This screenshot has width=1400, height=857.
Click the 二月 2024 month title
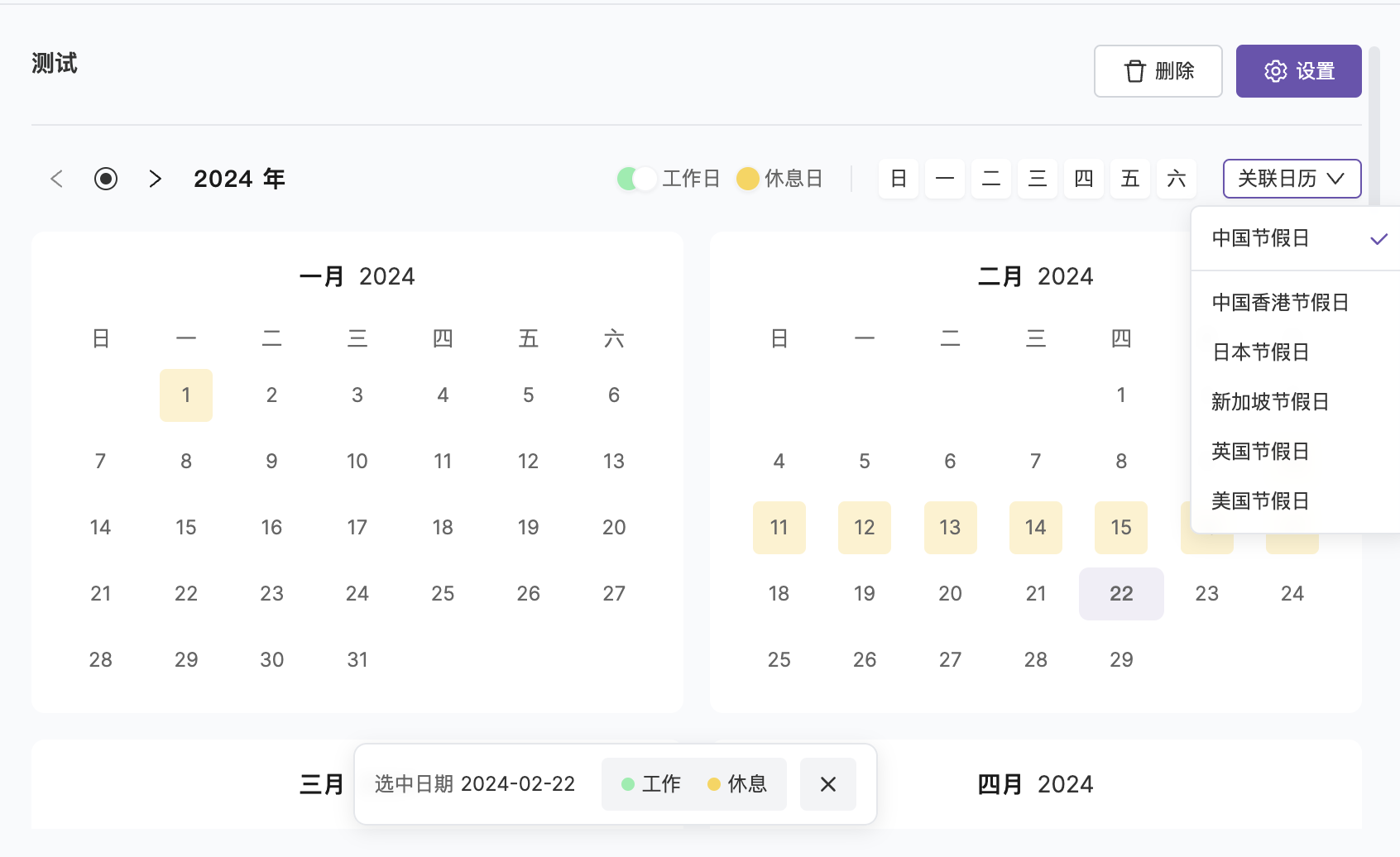point(1036,276)
